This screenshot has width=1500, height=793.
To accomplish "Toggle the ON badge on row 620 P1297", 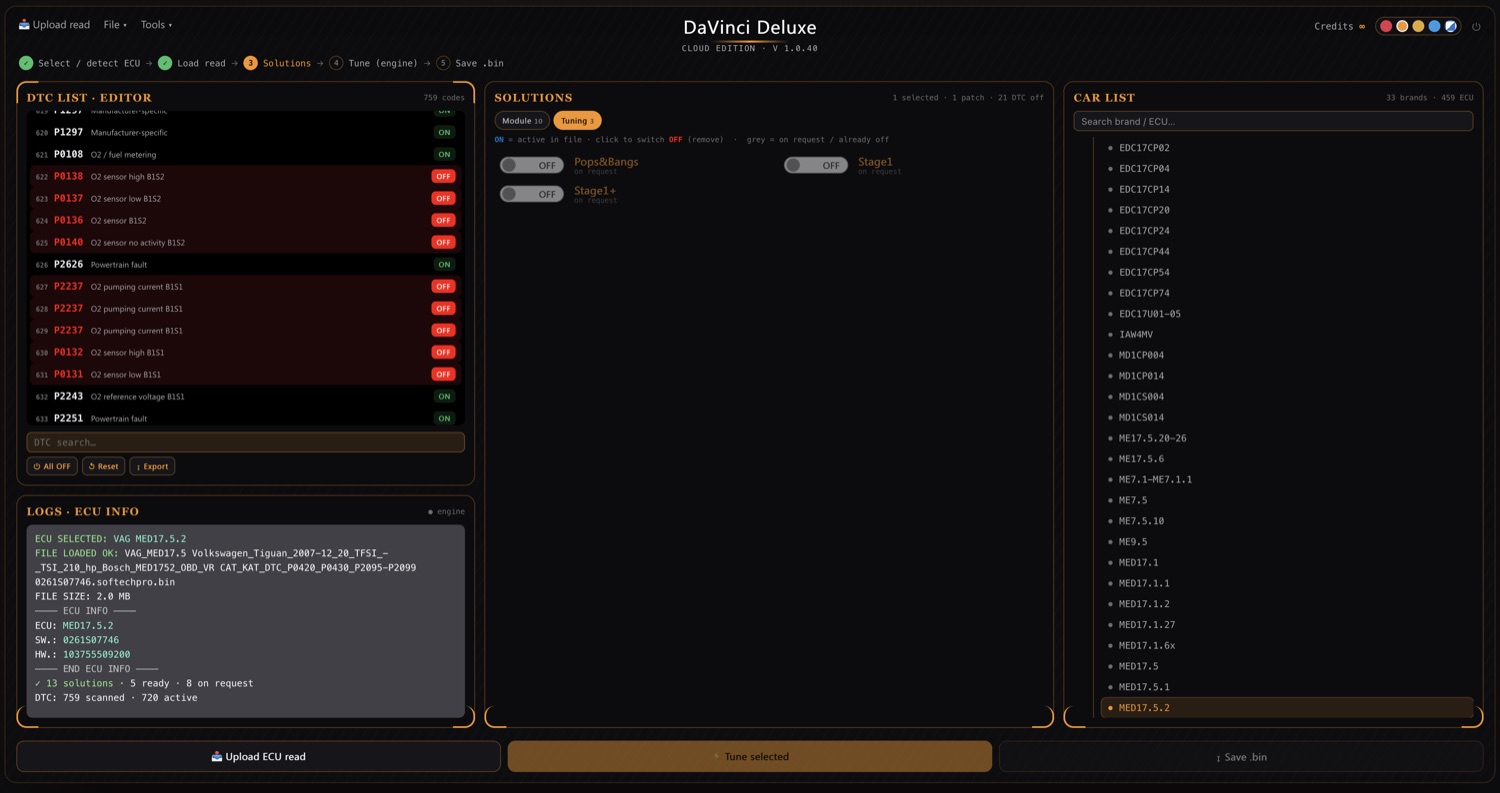I will 444,132.
